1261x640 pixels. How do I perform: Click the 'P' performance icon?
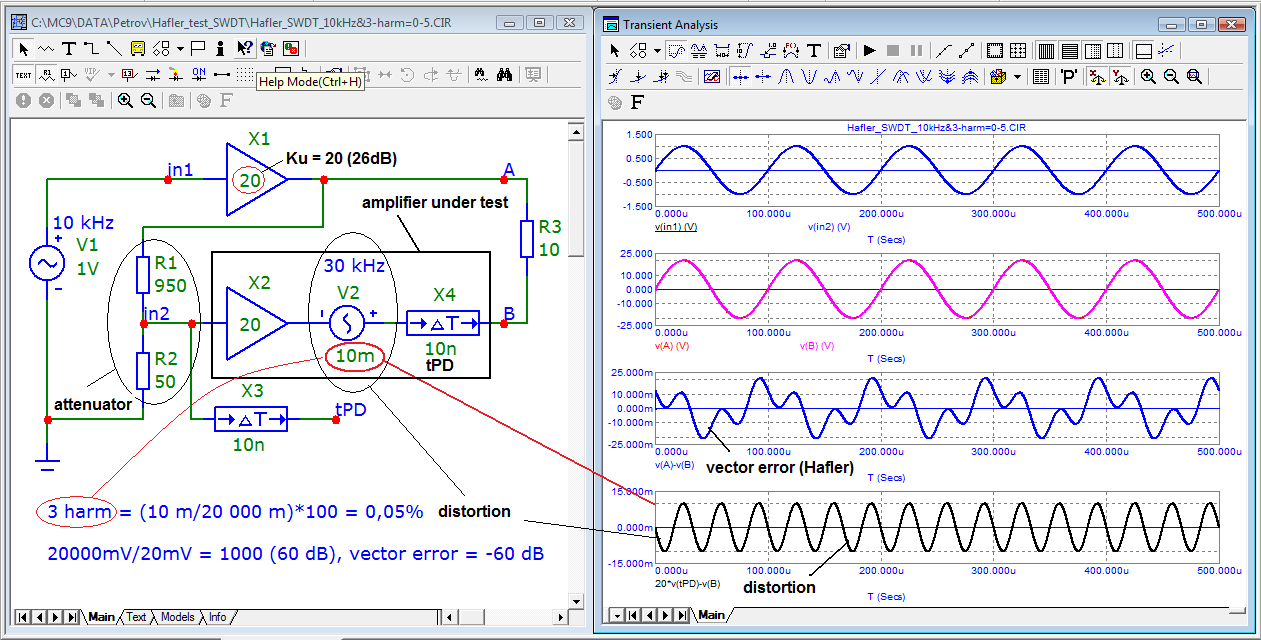coord(1068,77)
